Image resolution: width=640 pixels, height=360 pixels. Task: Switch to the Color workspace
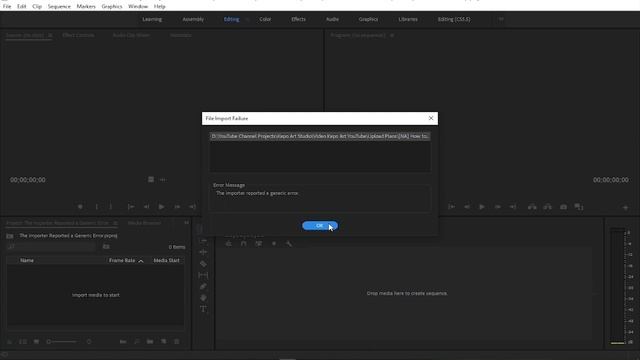click(x=265, y=19)
